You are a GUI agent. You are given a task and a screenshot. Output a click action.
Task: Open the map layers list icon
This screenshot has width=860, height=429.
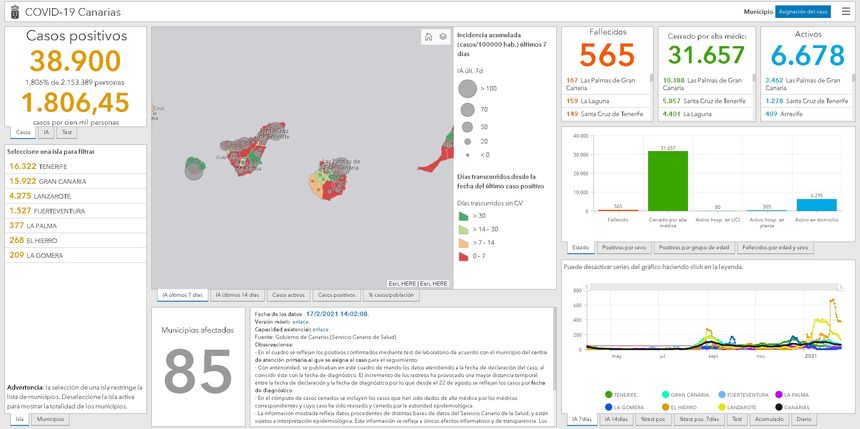(443, 37)
